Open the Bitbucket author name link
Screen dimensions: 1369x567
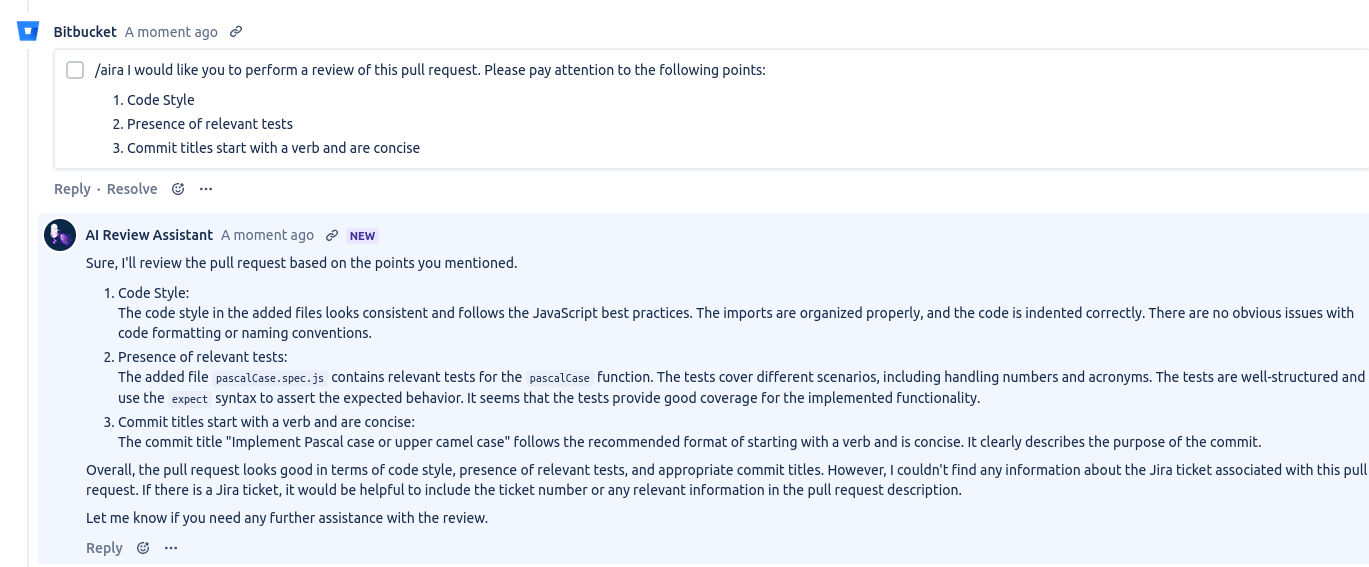point(85,32)
